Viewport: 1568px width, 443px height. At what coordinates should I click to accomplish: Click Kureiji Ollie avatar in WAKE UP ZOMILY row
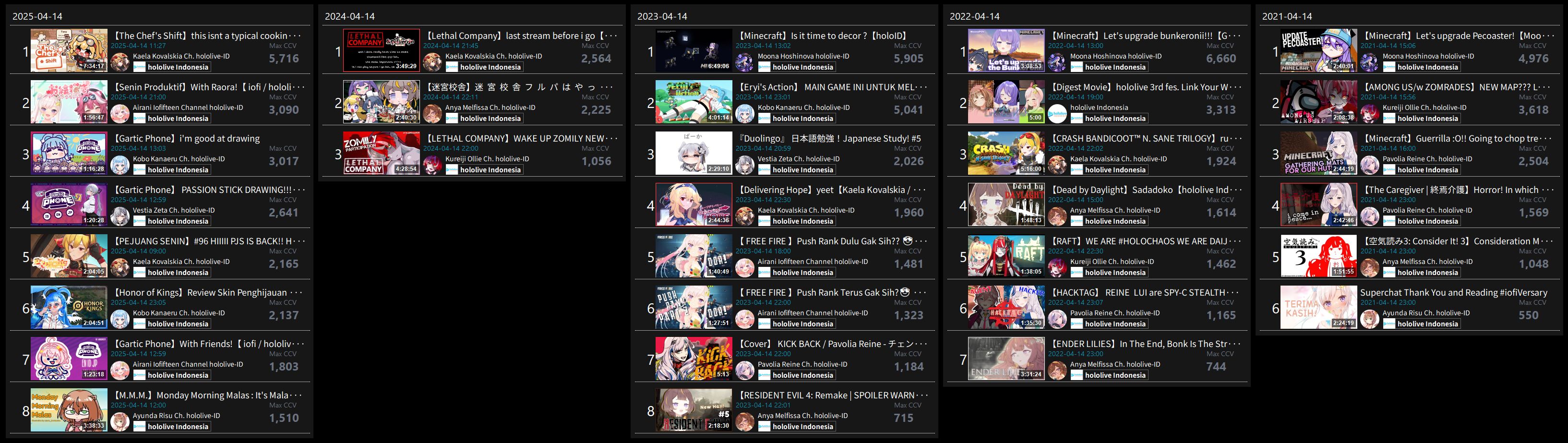(432, 165)
